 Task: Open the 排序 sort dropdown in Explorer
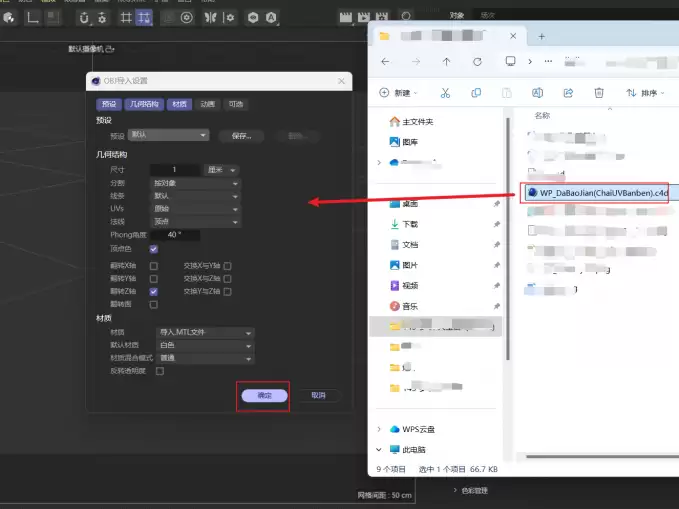click(645, 93)
